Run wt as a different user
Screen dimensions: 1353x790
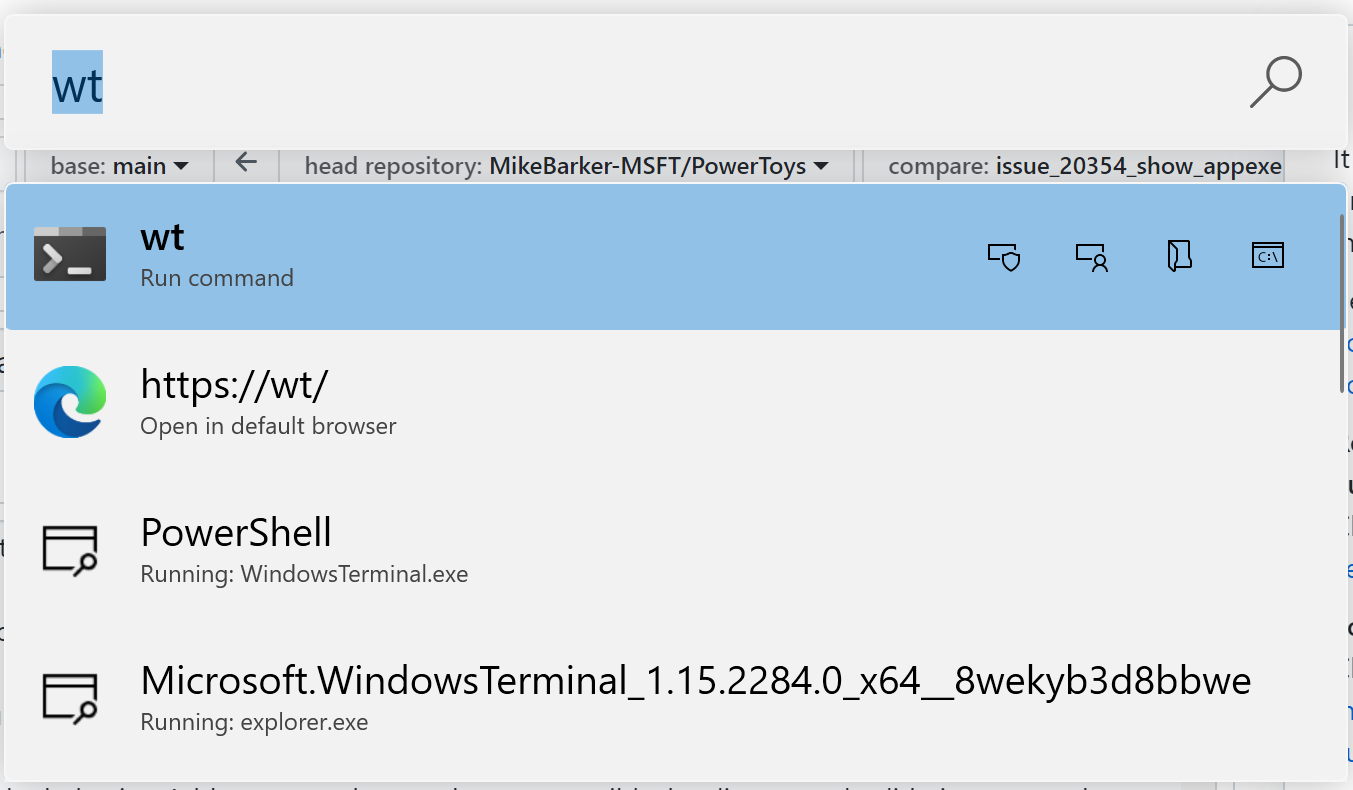pyautogui.click(x=1092, y=257)
